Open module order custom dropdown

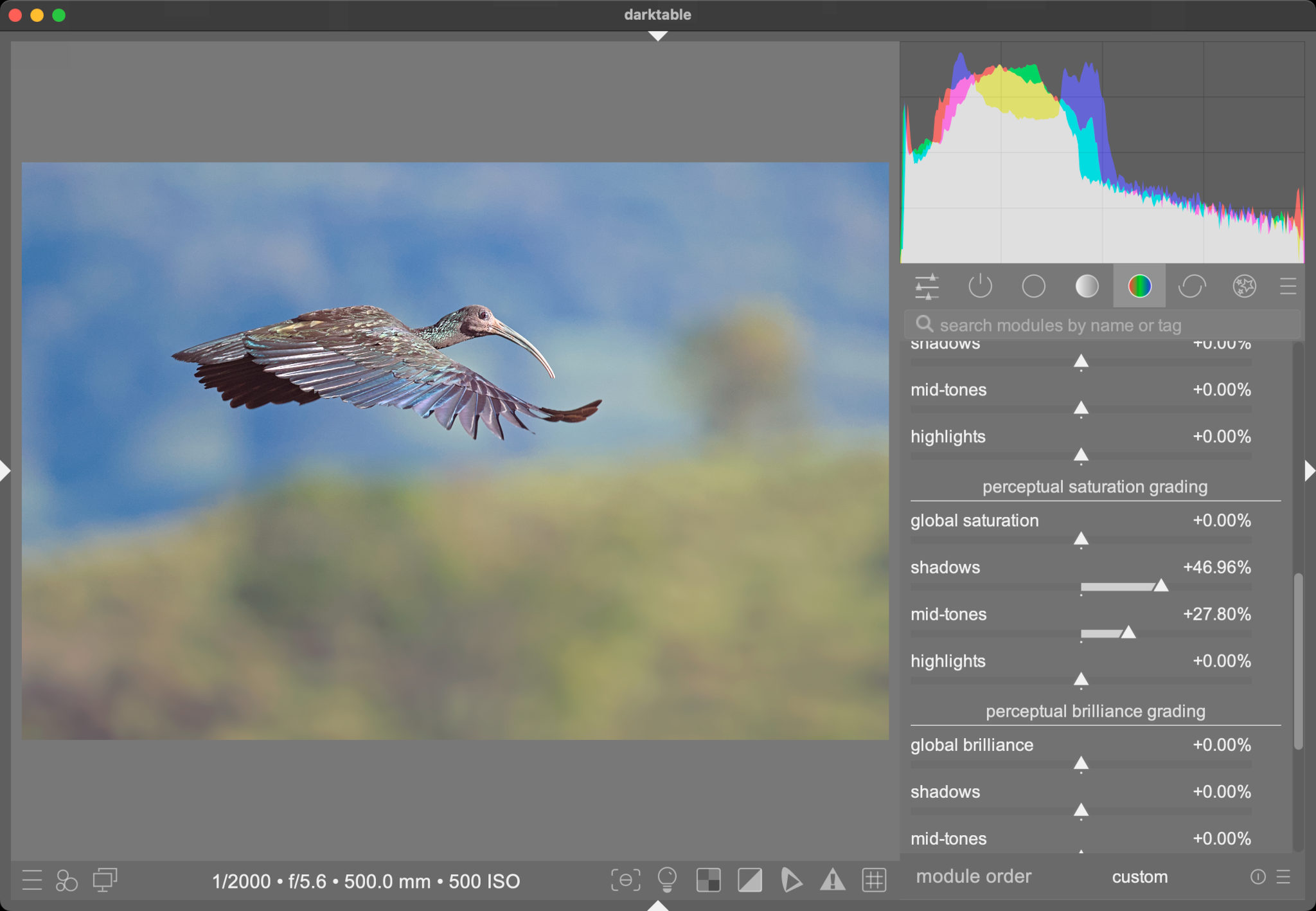tap(1139, 877)
